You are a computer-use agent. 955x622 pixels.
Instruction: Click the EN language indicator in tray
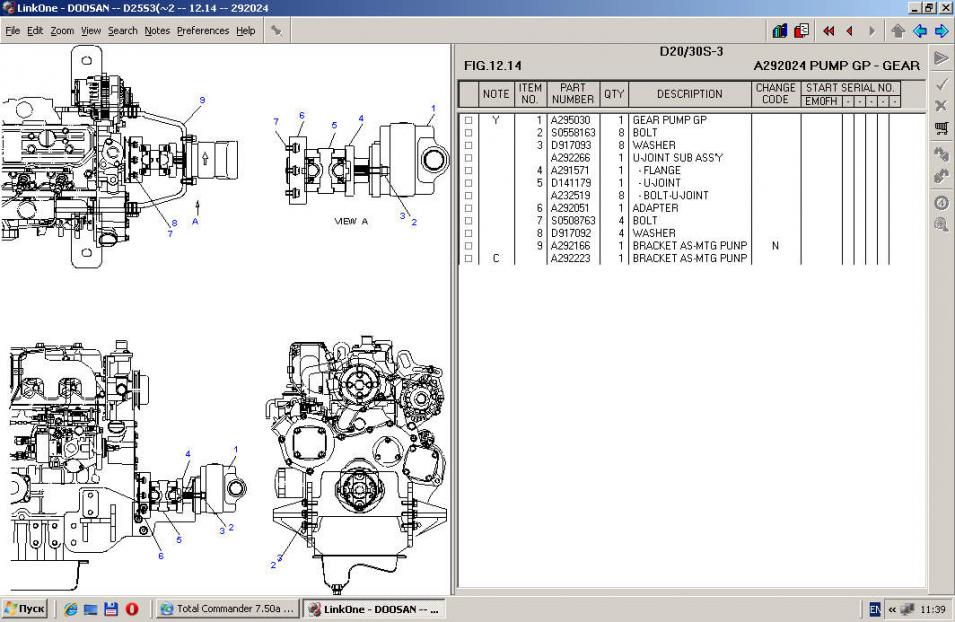(875, 609)
